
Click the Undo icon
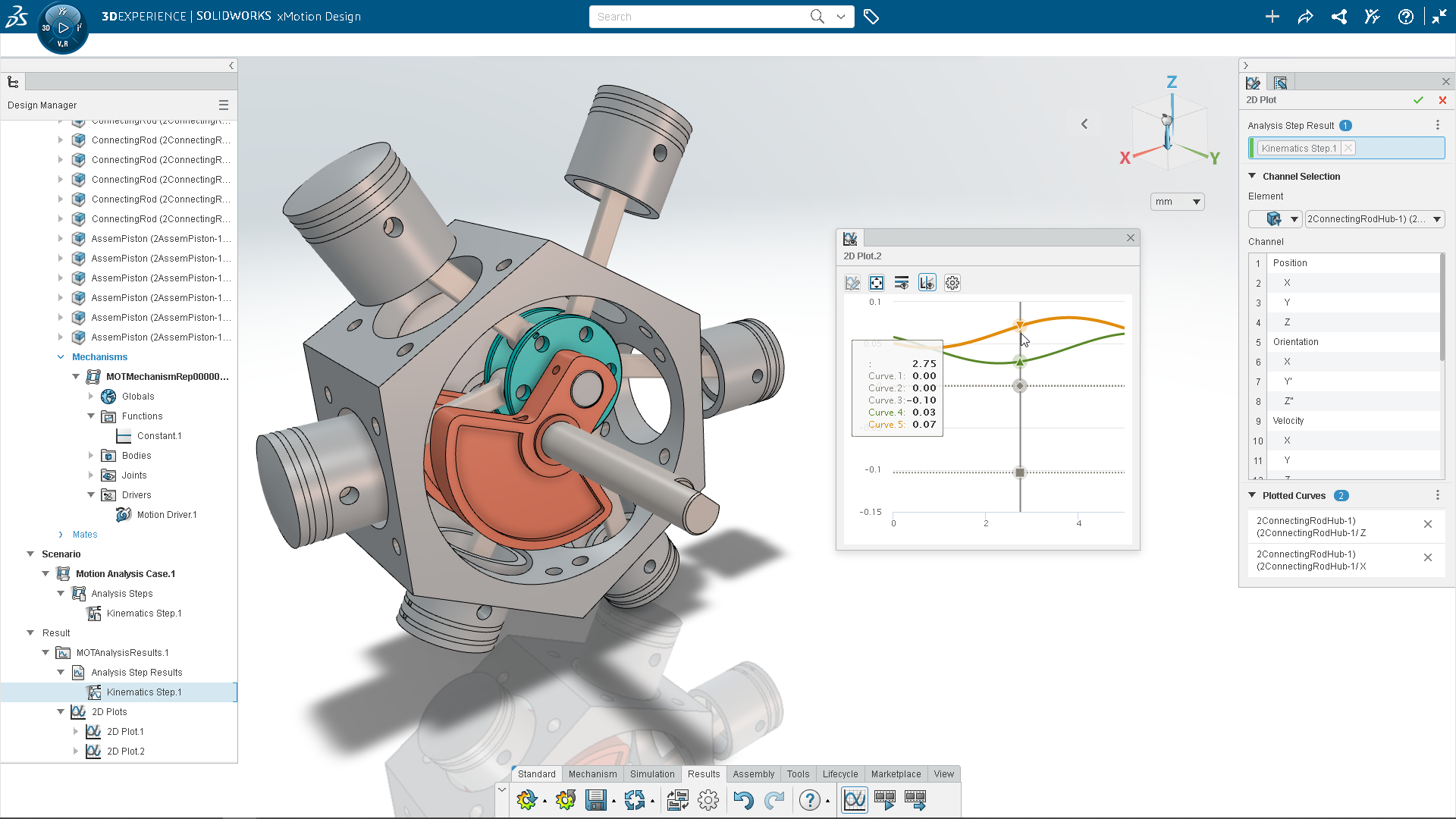click(743, 799)
